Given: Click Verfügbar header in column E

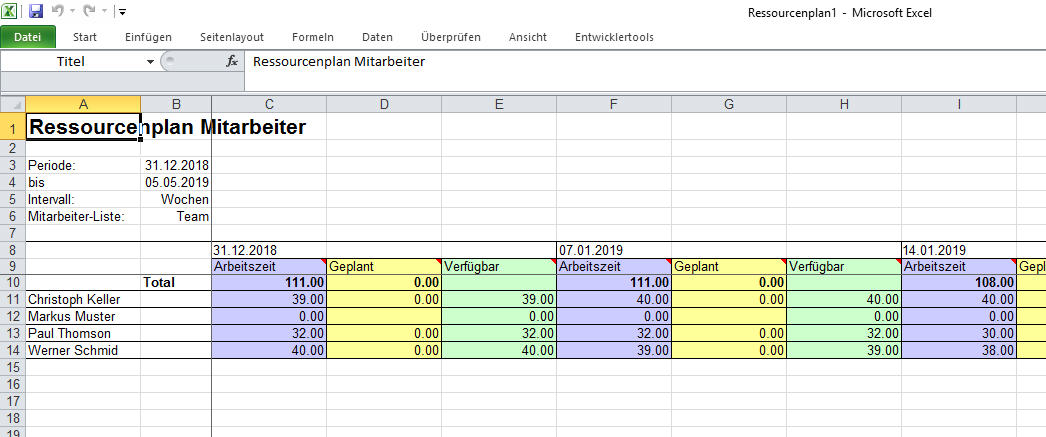Looking at the screenshot, I should point(499,266).
